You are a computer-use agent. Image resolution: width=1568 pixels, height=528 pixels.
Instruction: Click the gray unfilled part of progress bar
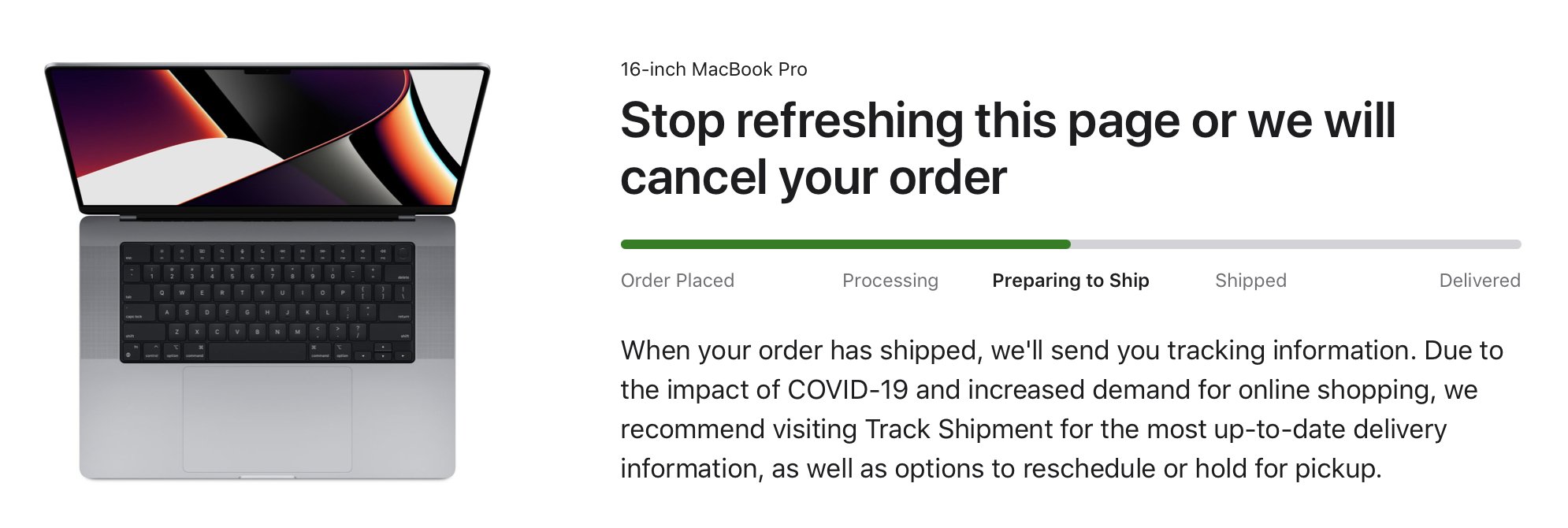coord(1296,244)
